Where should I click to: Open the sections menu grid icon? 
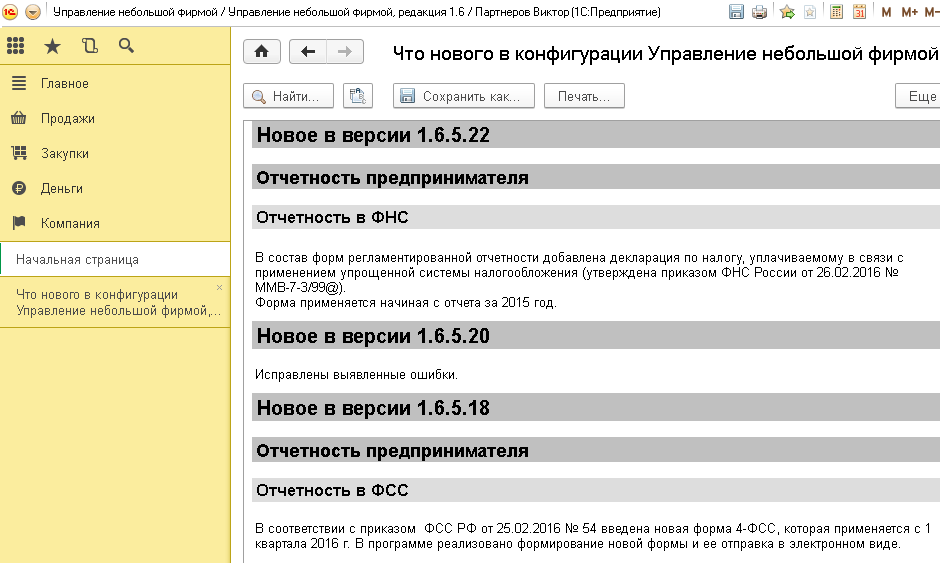[x=15, y=46]
